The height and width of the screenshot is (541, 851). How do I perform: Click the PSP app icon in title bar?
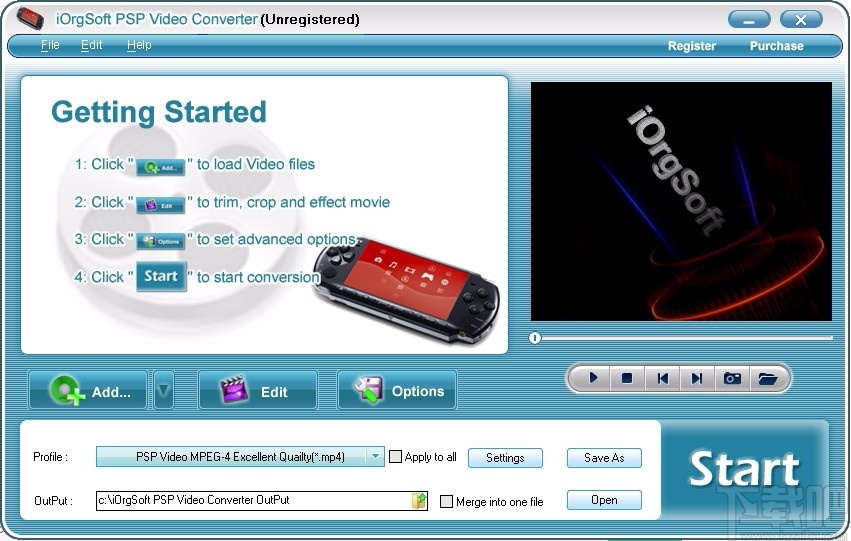coord(30,18)
